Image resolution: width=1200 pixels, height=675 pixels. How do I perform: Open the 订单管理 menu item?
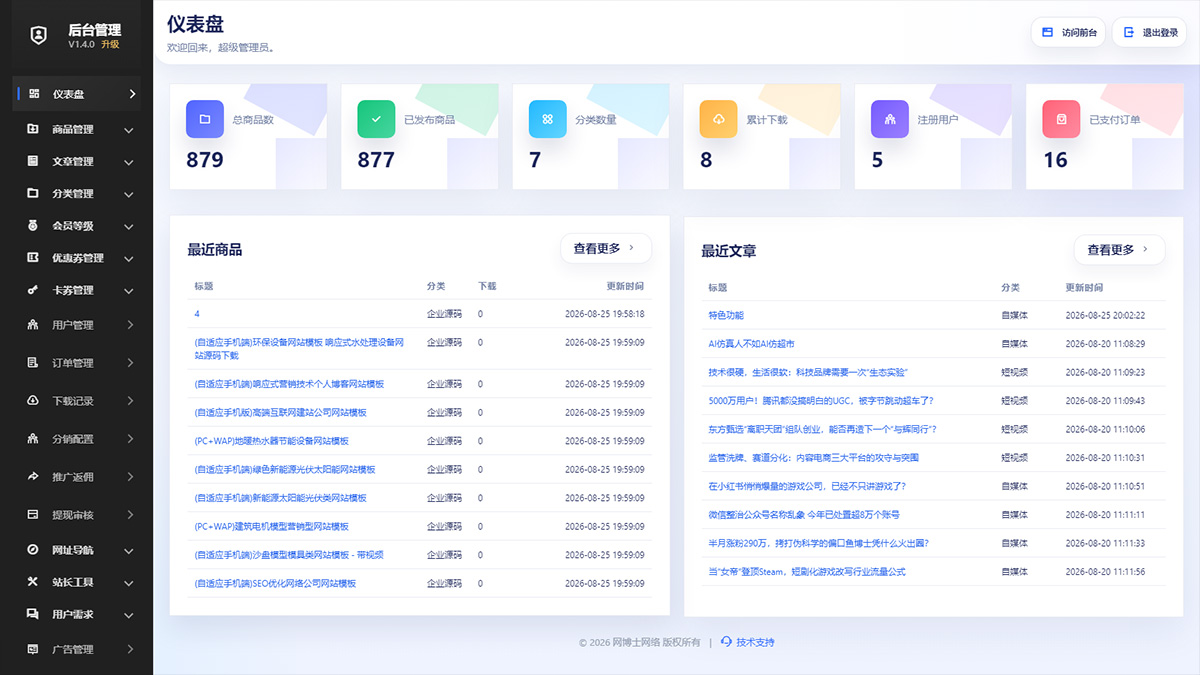pyautogui.click(x=78, y=363)
